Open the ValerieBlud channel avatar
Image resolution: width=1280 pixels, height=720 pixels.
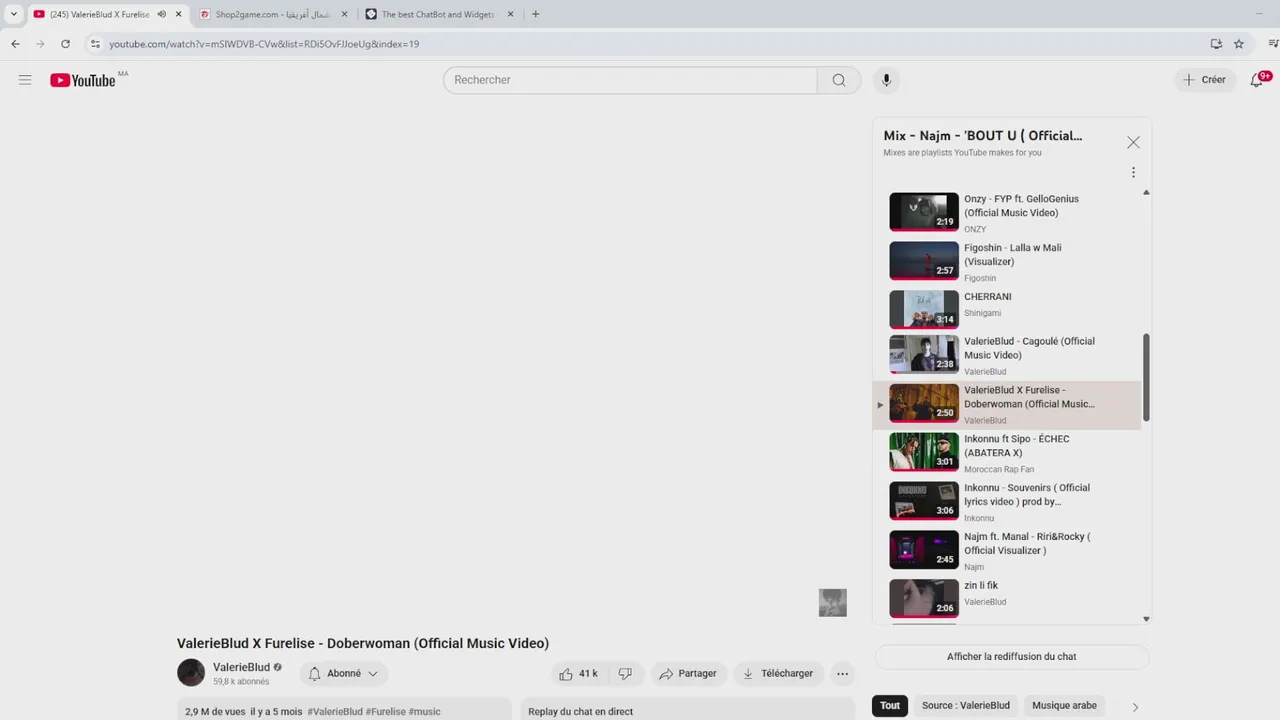(191, 673)
